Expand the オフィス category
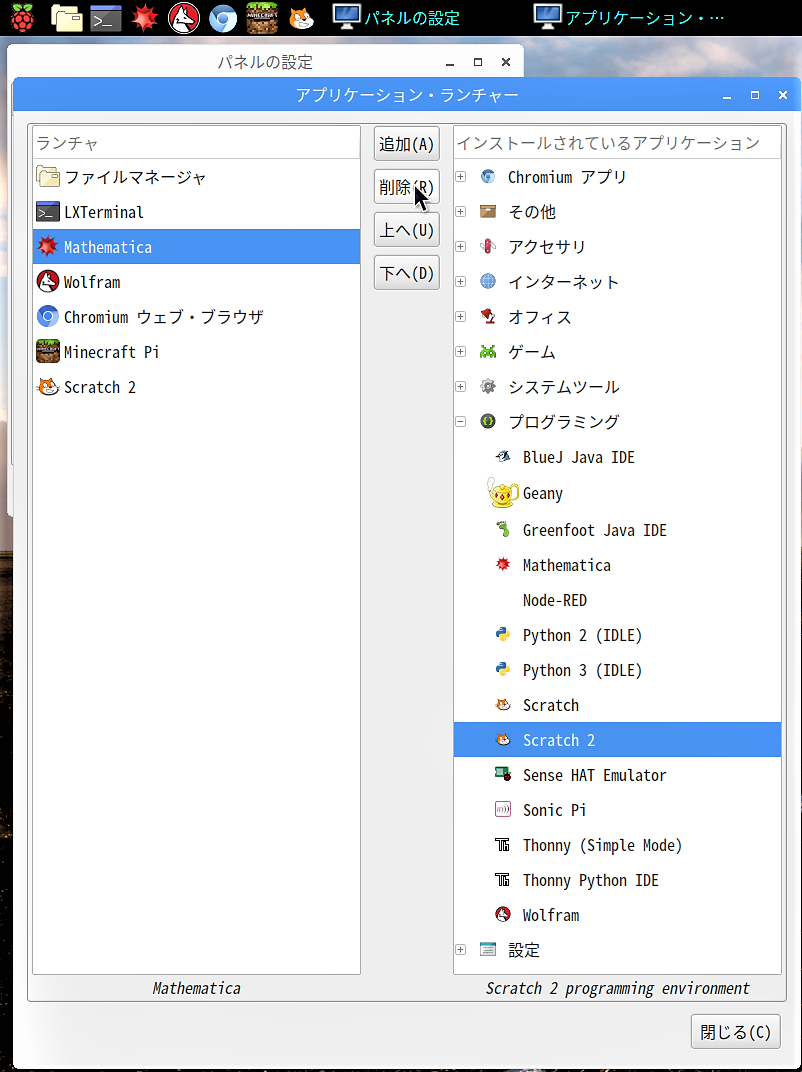This screenshot has width=802, height=1072. click(461, 317)
